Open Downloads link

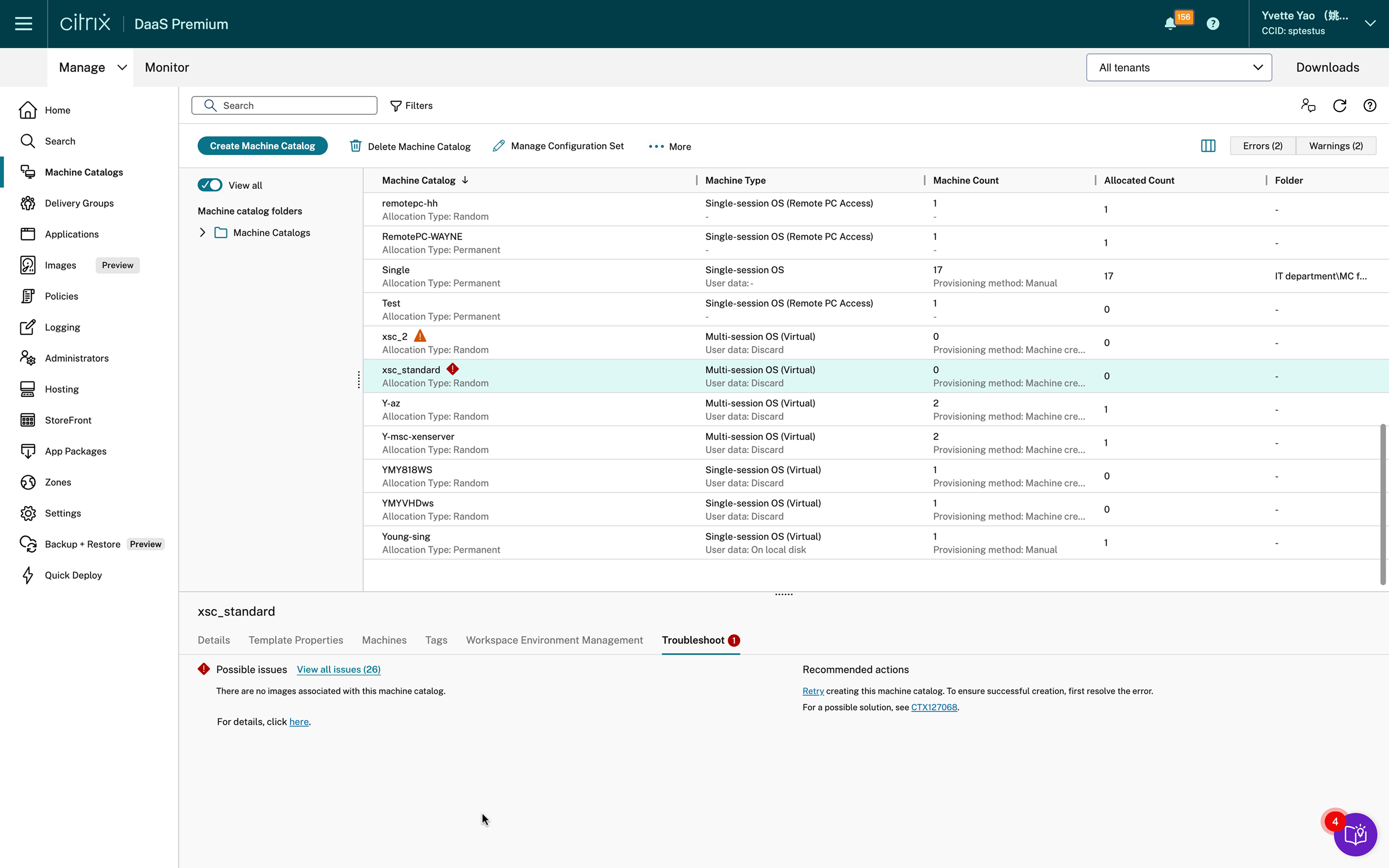pyautogui.click(x=1327, y=67)
